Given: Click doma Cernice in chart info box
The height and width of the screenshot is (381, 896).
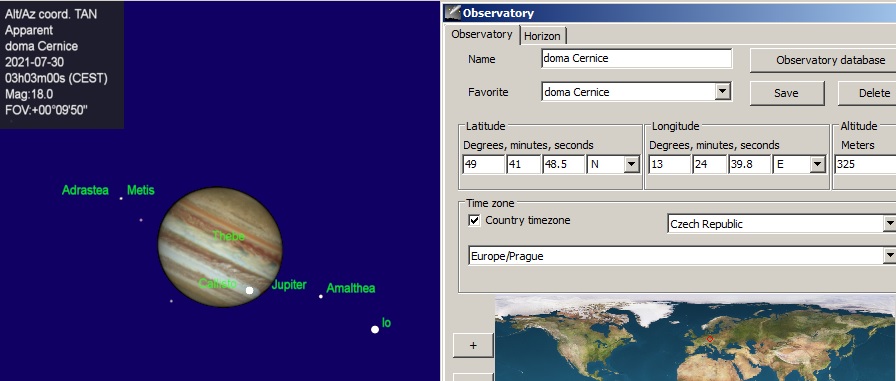Looking at the screenshot, I should 41,46.
